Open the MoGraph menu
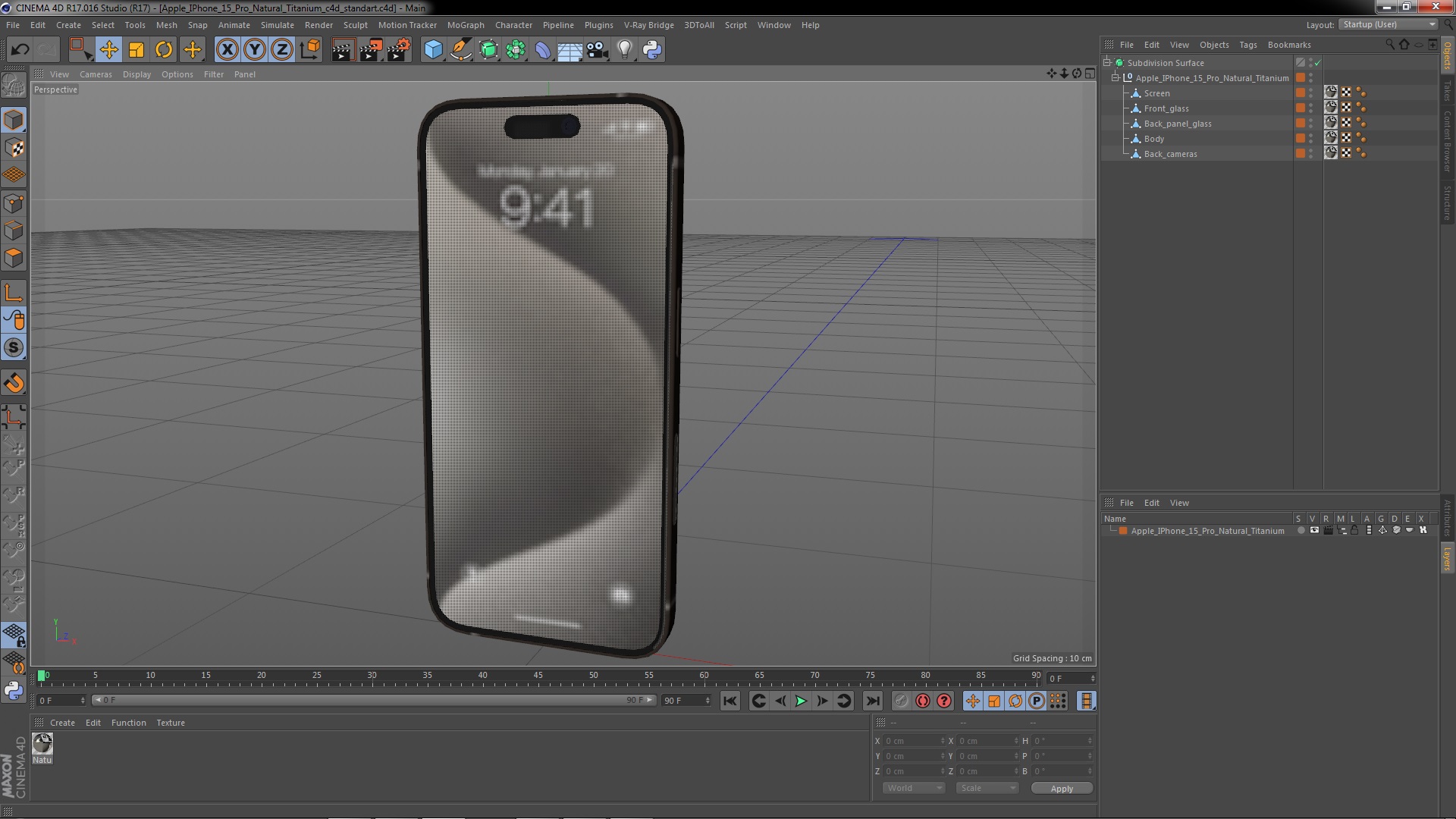Screen dimensions: 1456x819 (x=465, y=24)
